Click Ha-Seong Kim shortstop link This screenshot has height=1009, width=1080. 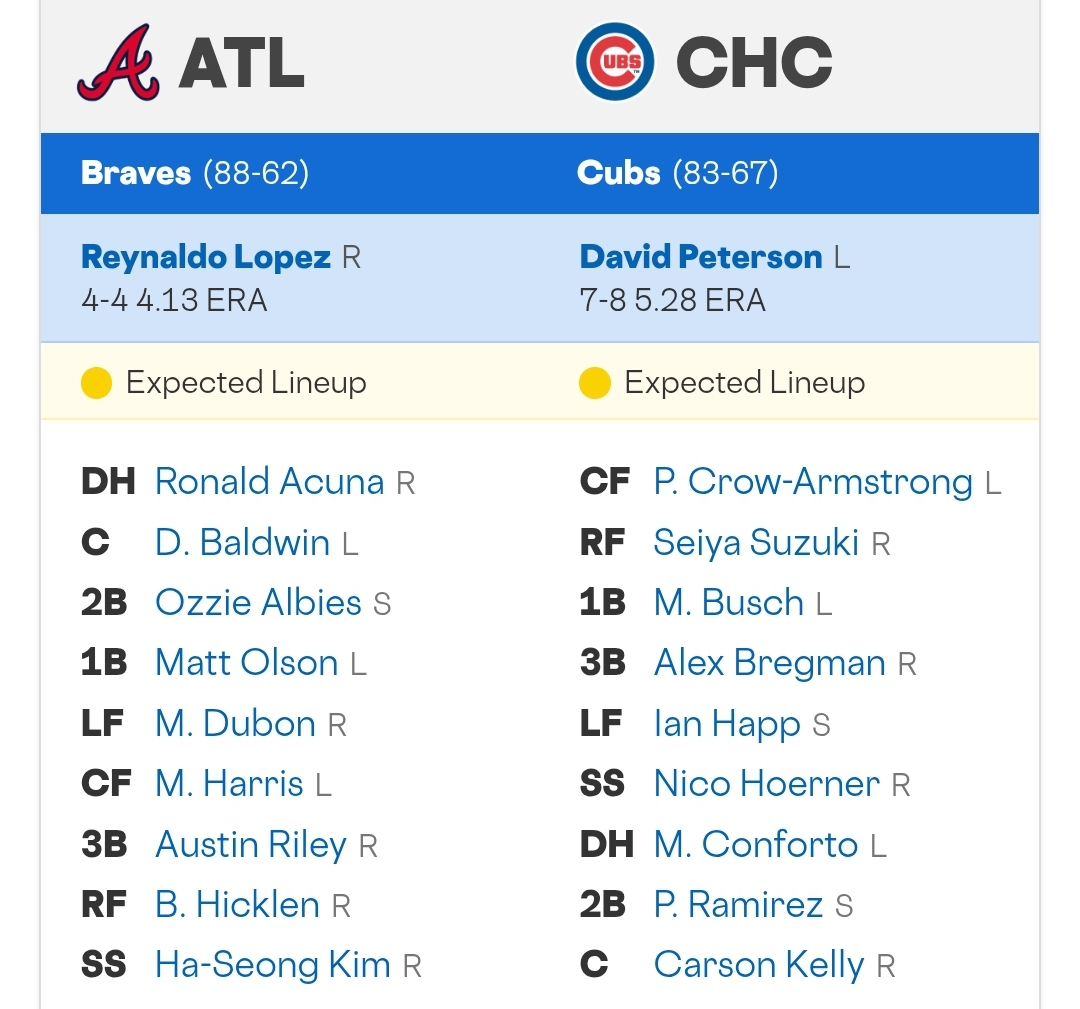(273, 965)
